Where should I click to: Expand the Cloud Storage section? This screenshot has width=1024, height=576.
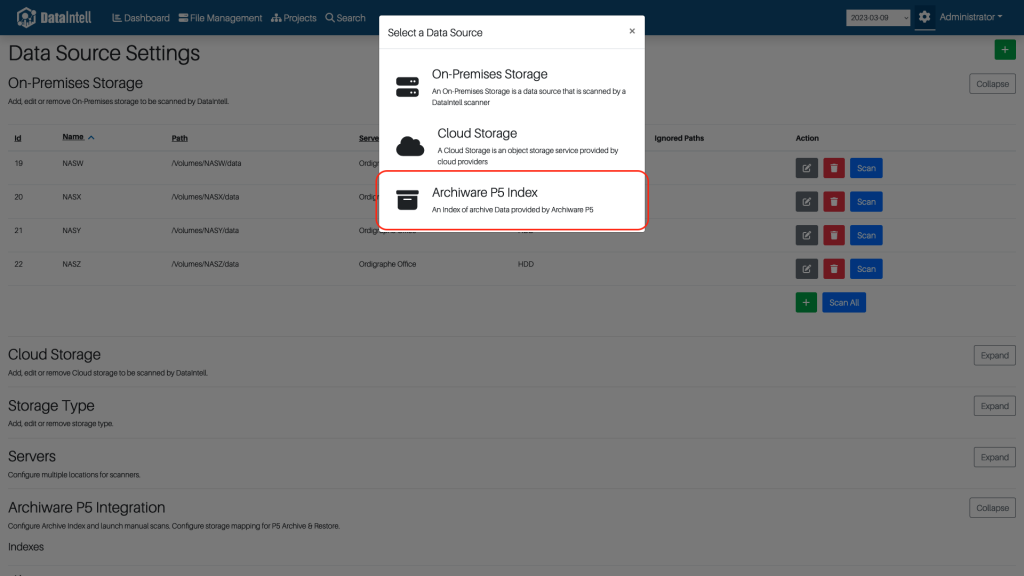coord(994,355)
